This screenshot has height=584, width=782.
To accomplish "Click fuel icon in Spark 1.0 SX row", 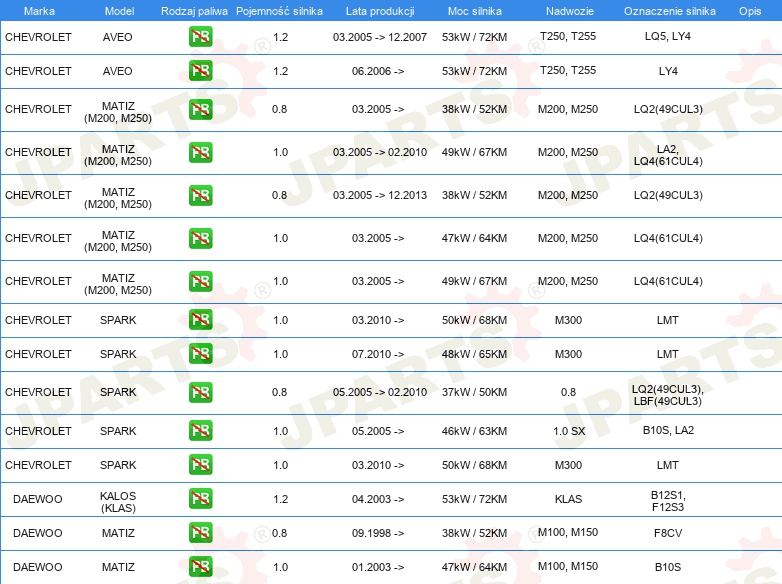I will click(x=200, y=430).
